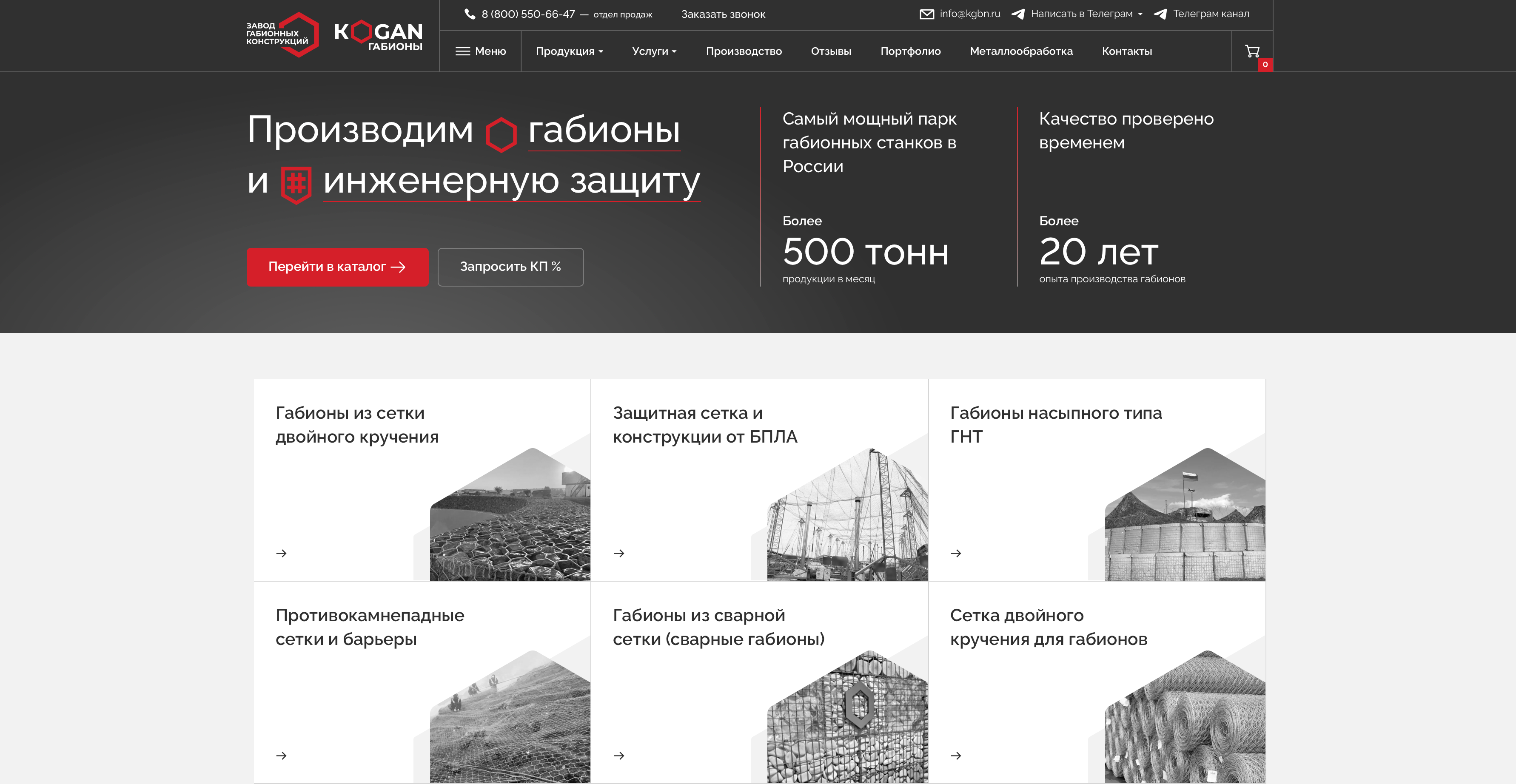Click 'Противокамнепадные сетки и барьеры' card title
Image resolution: width=1516 pixels, height=784 pixels.
[370, 627]
